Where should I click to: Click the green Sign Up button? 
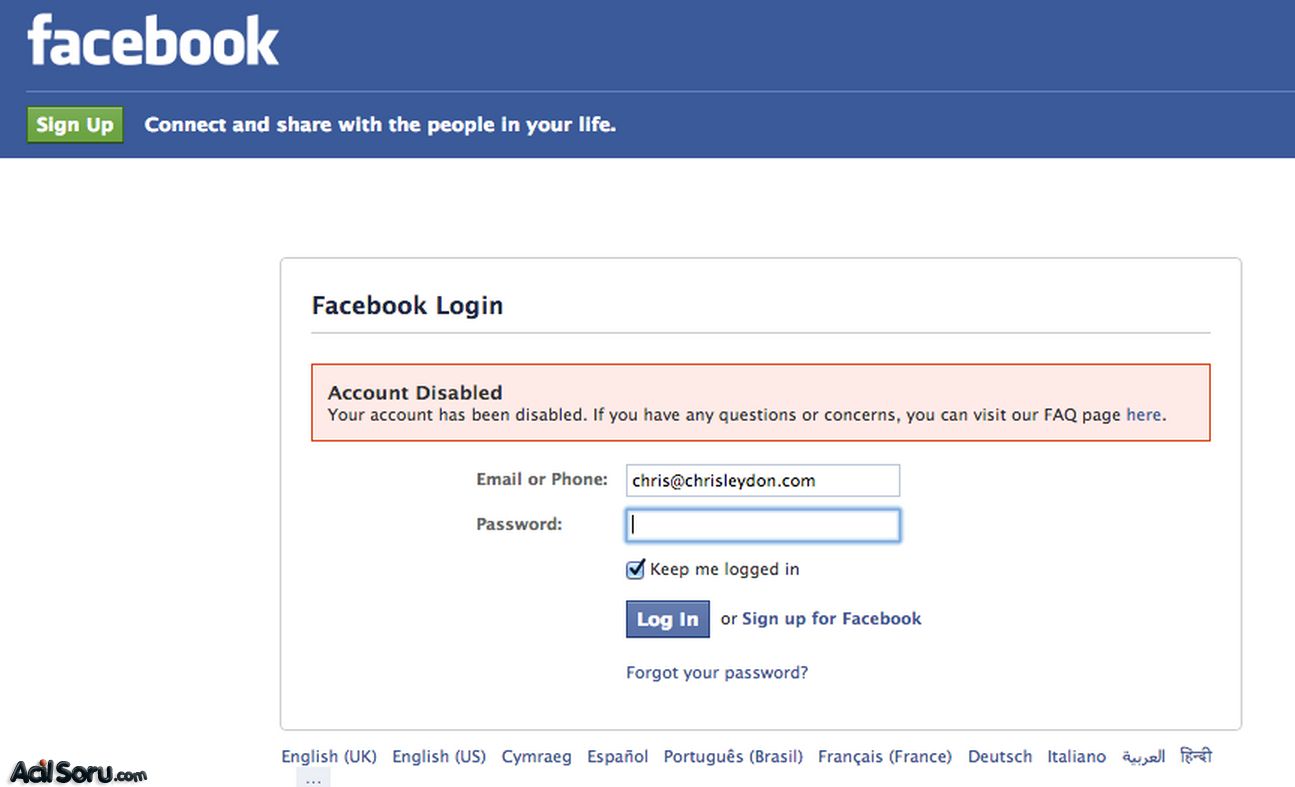[x=75, y=125]
